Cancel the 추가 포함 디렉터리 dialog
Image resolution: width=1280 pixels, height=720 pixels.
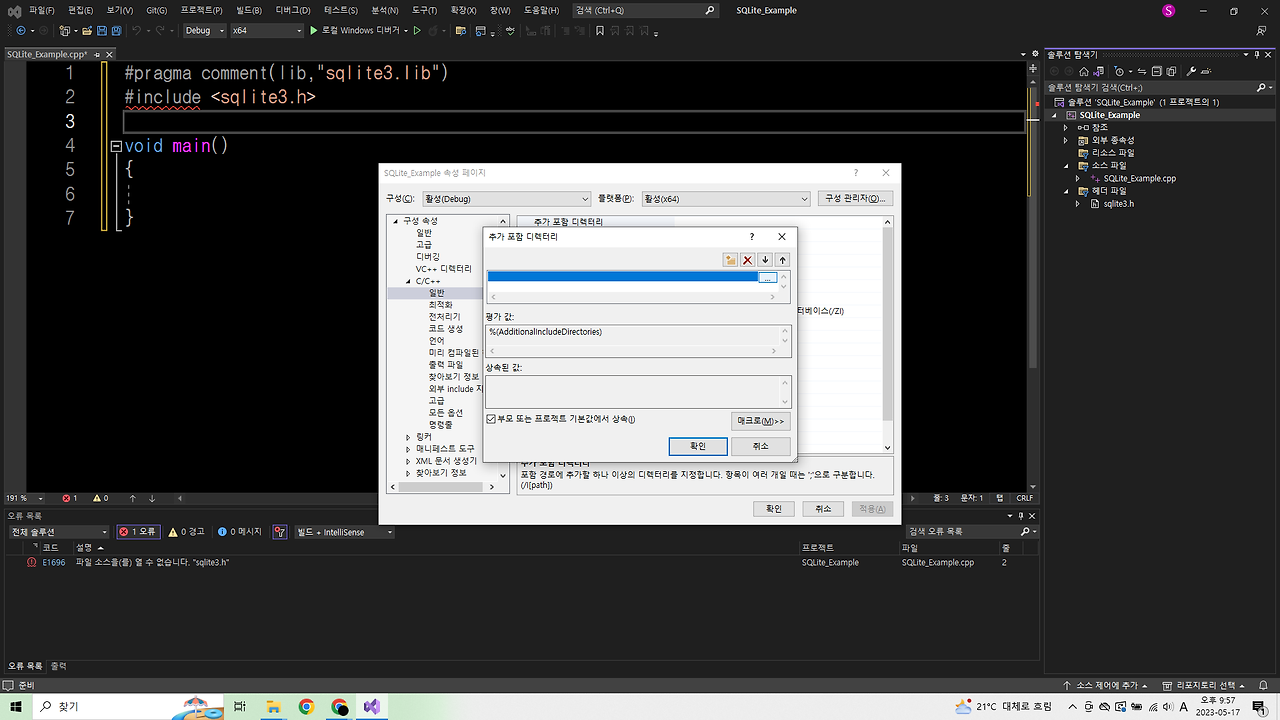click(760, 446)
